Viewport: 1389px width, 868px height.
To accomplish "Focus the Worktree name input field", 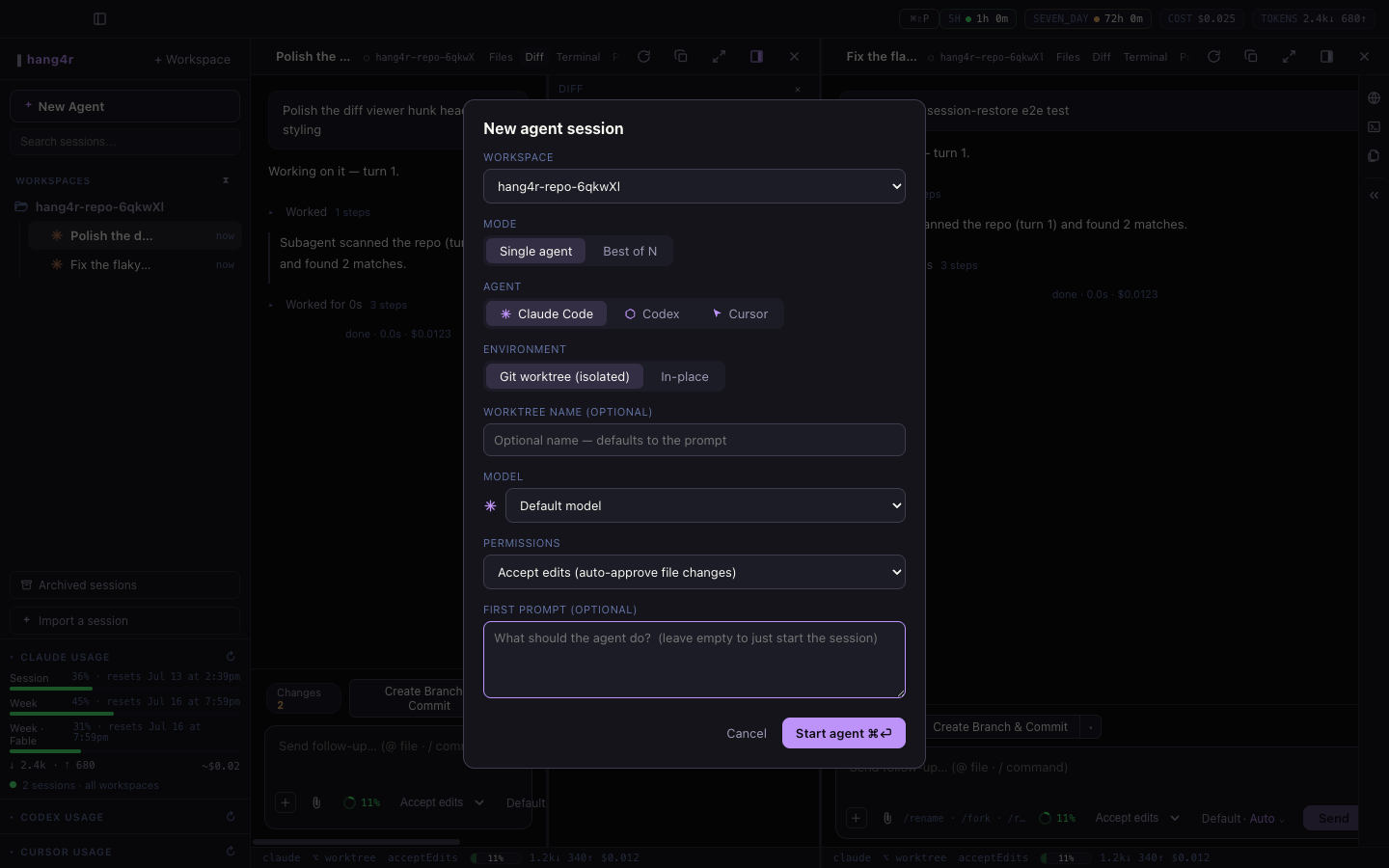I will 694,440.
